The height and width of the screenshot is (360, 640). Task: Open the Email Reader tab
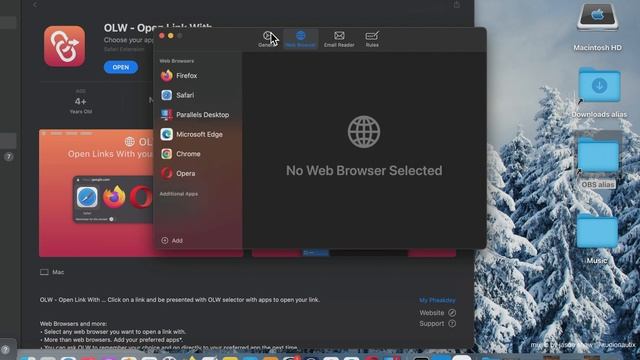click(339, 39)
